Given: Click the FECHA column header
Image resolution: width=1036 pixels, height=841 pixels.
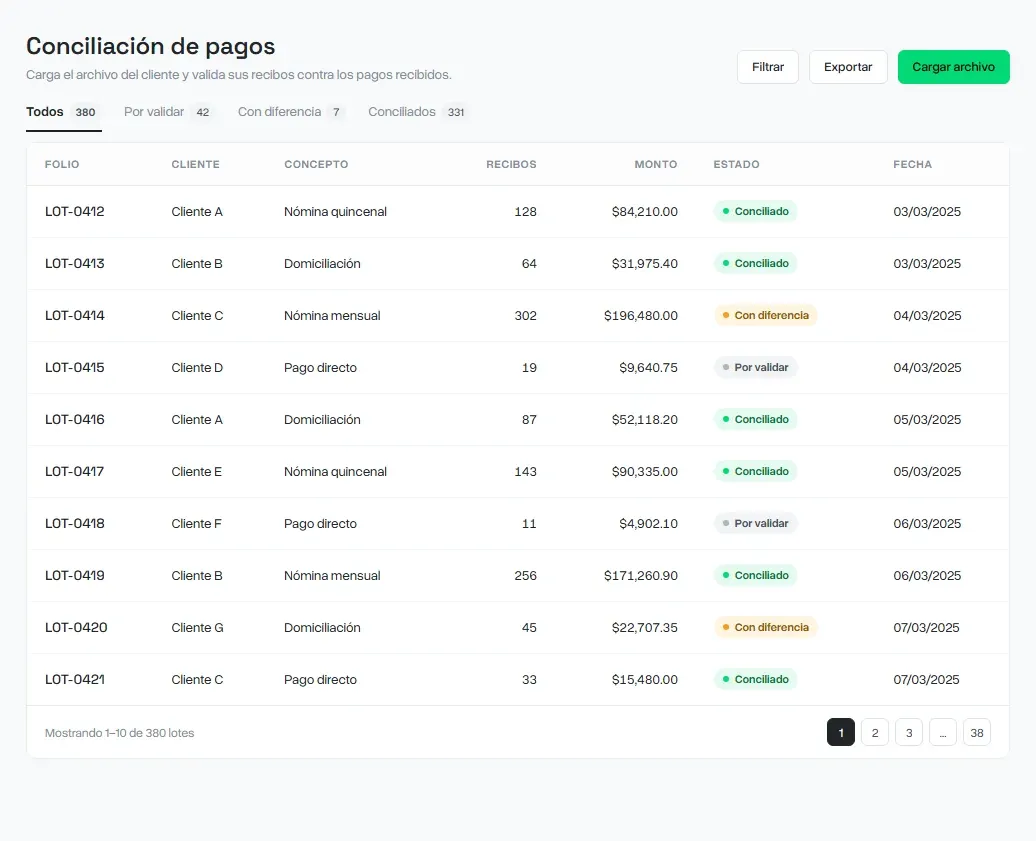Looking at the screenshot, I should [912, 164].
